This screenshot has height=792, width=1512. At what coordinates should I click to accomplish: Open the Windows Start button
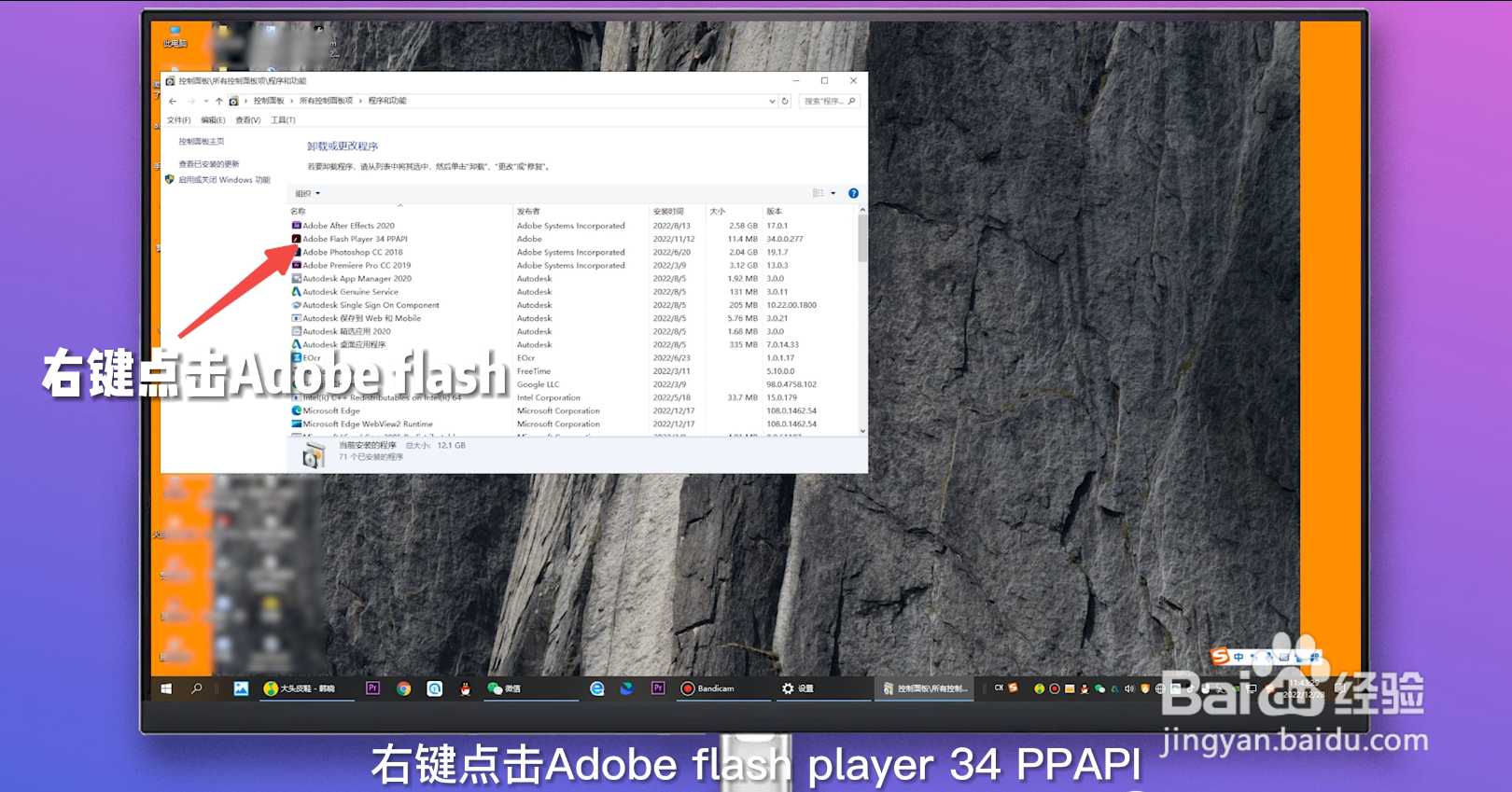(166, 688)
